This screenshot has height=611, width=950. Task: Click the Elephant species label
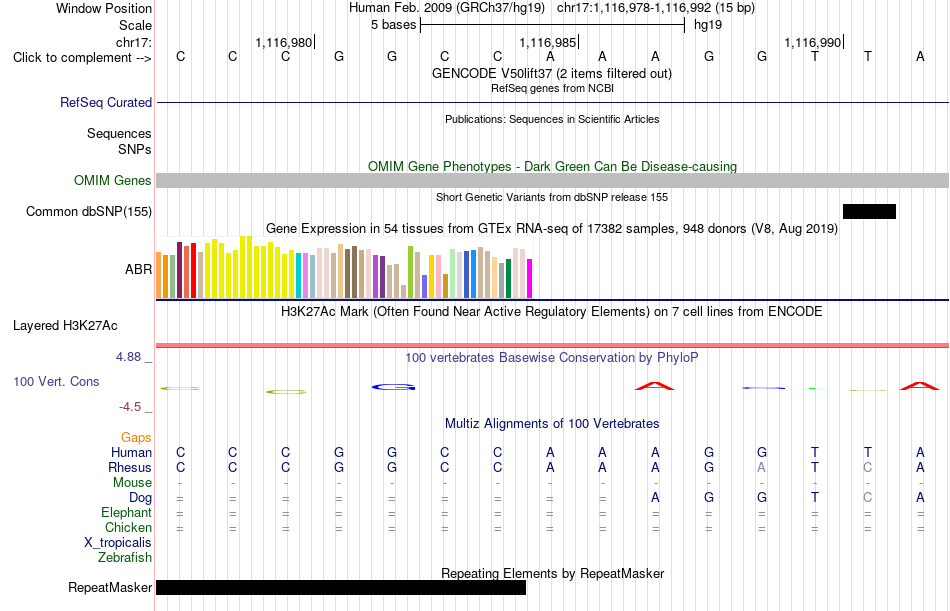pyautogui.click(x=126, y=512)
